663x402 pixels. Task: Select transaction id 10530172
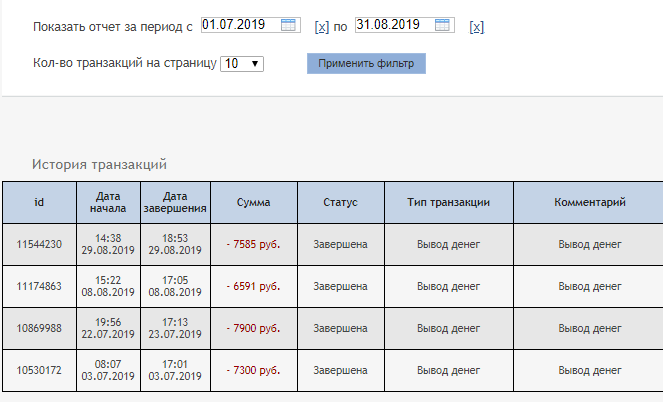point(39,370)
